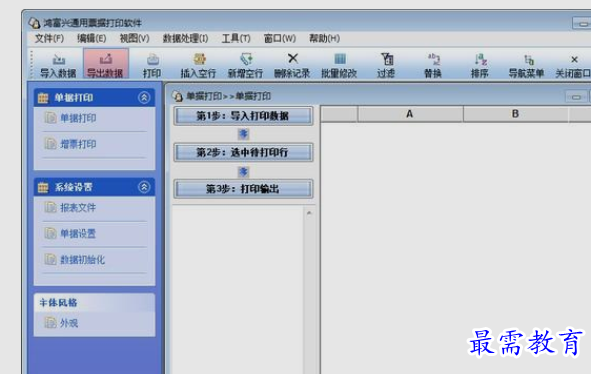Click the 删除记录 X toolbar icon
The height and width of the screenshot is (374, 591).
click(293, 58)
